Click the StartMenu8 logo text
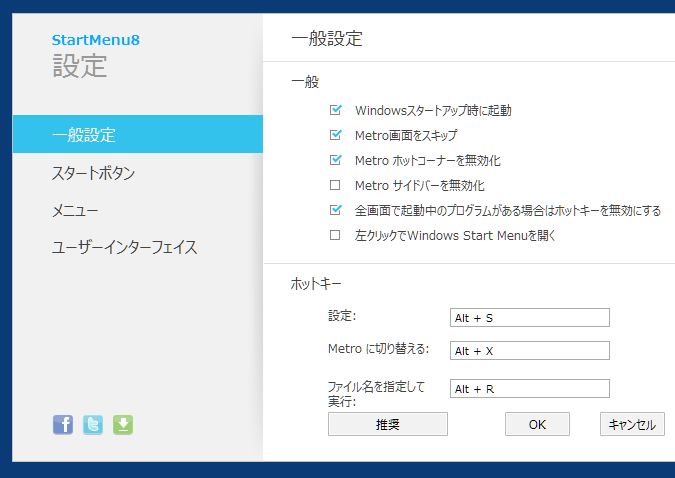The image size is (675, 478). 96,40
